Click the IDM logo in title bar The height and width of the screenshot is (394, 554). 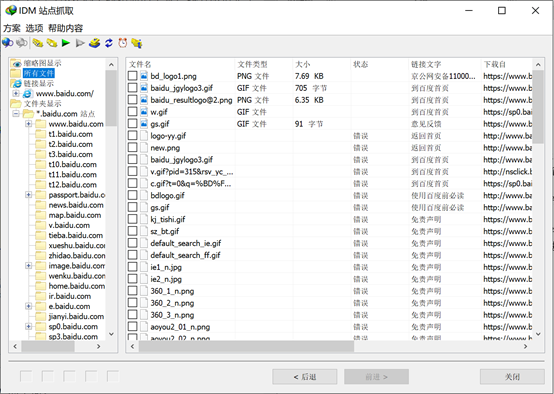11,10
